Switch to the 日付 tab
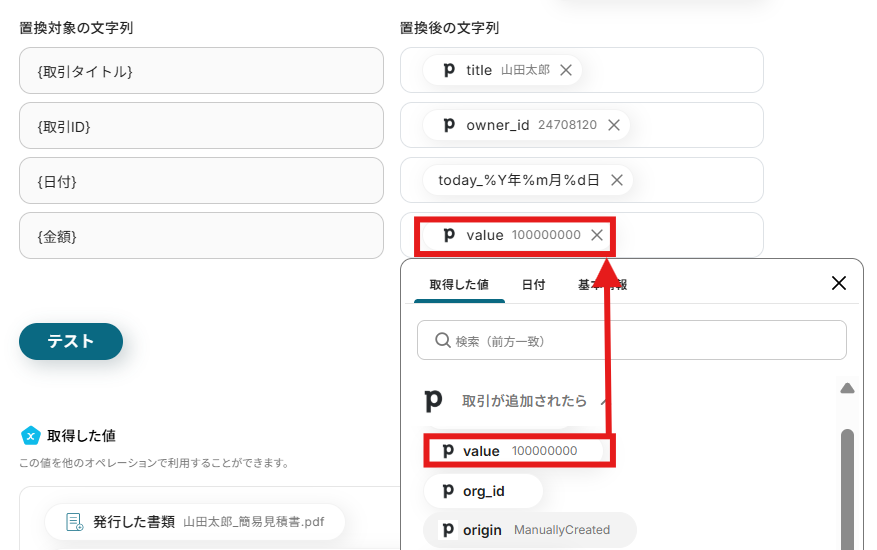877x550 pixels. click(x=533, y=285)
